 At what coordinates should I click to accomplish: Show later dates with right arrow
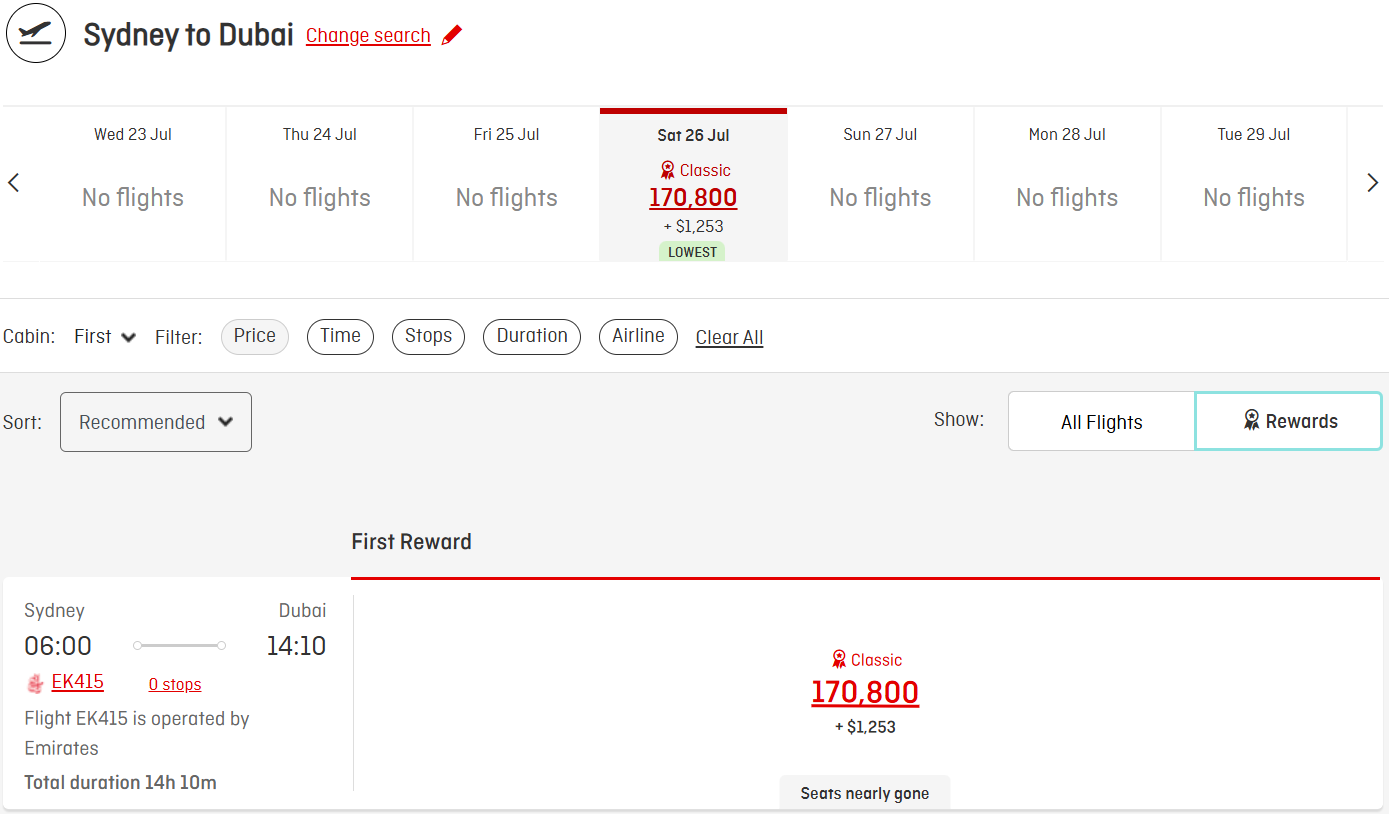click(x=1373, y=183)
